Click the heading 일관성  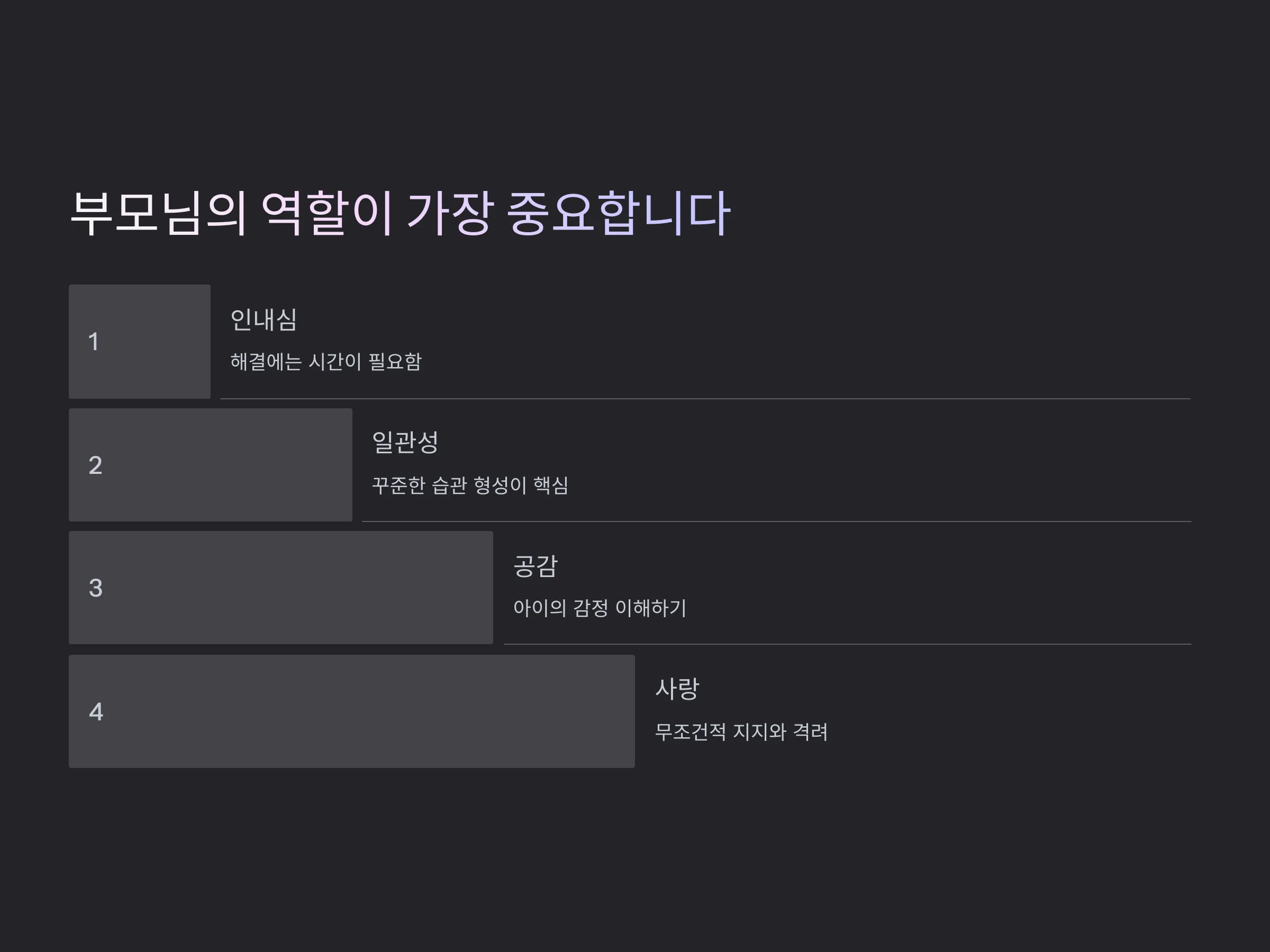[405, 443]
